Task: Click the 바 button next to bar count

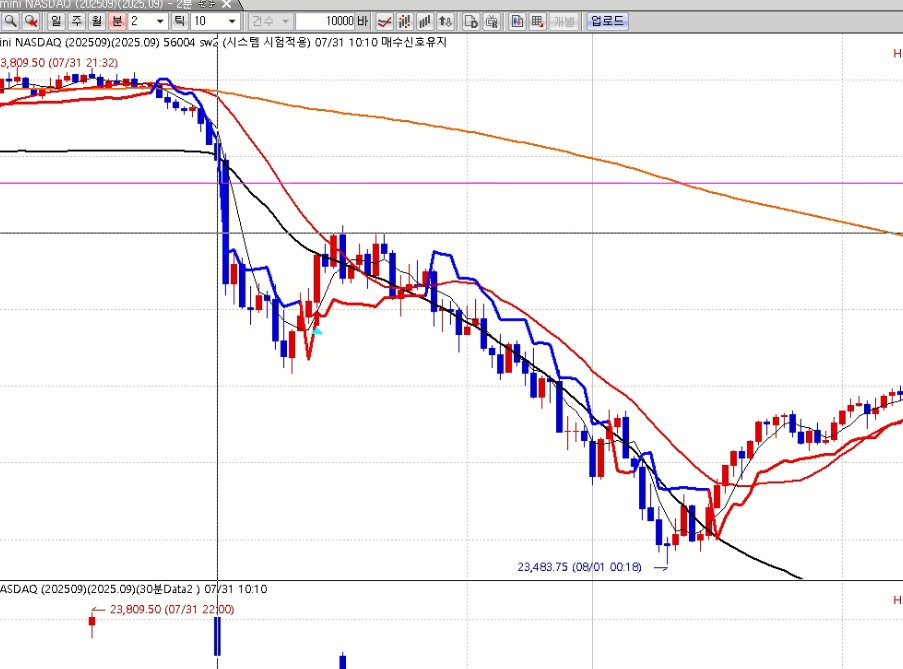Action: coord(362,21)
